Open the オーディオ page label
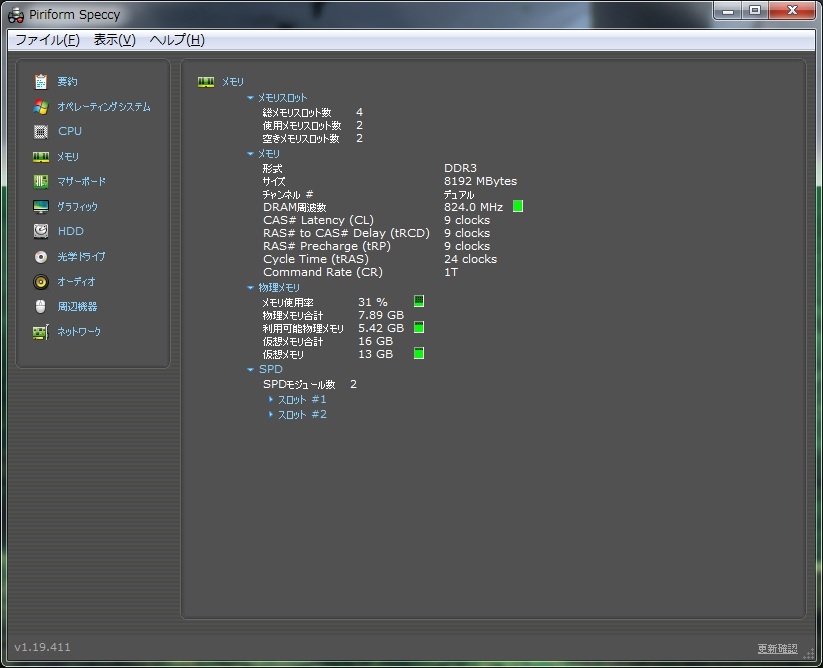The width and height of the screenshot is (823, 668). coord(77,282)
